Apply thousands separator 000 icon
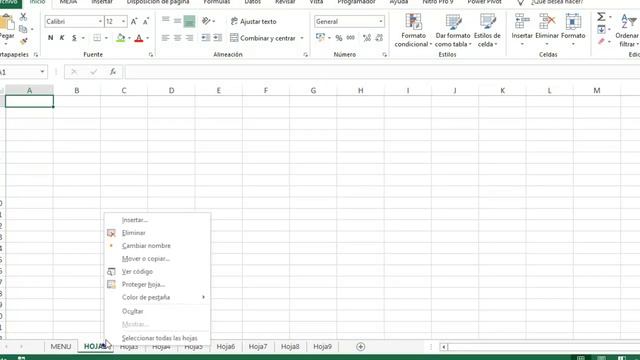Image resolution: width=640 pixels, height=360 pixels. [x=351, y=38]
